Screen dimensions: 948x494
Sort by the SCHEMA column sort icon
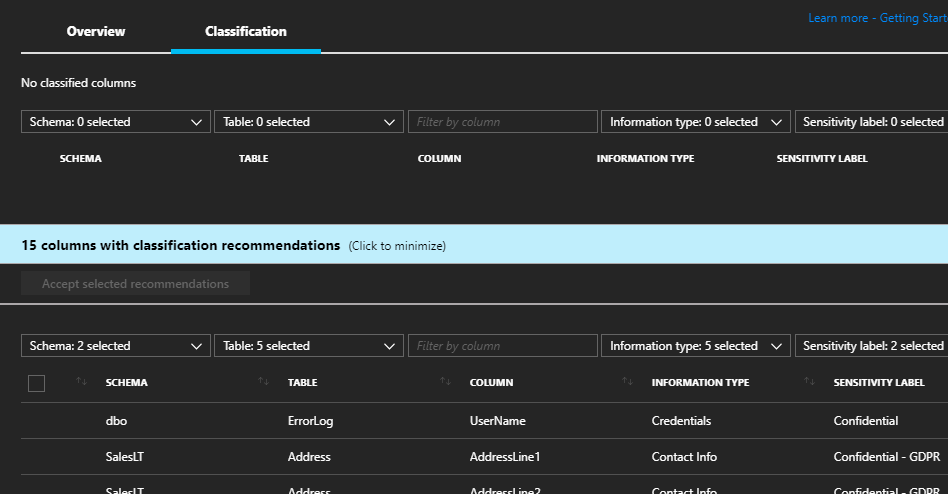82,382
